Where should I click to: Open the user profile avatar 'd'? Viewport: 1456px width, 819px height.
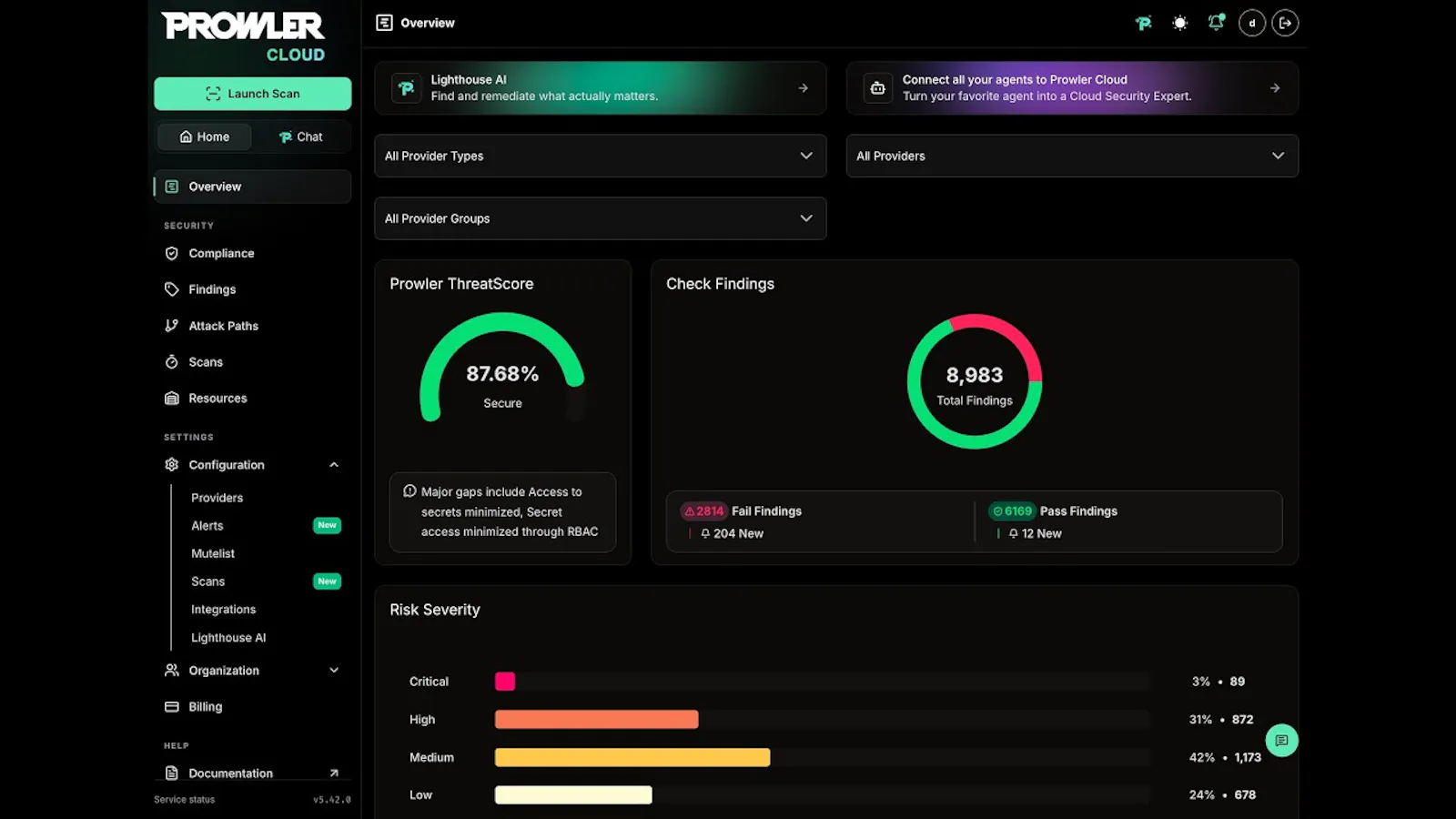pos(1252,23)
